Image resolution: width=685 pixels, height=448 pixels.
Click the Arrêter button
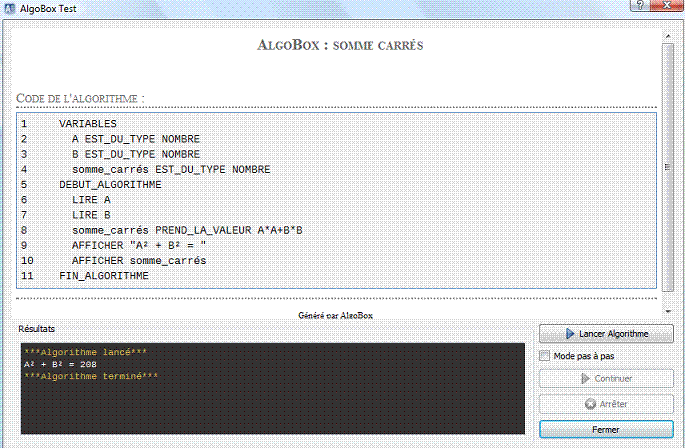(x=606, y=404)
